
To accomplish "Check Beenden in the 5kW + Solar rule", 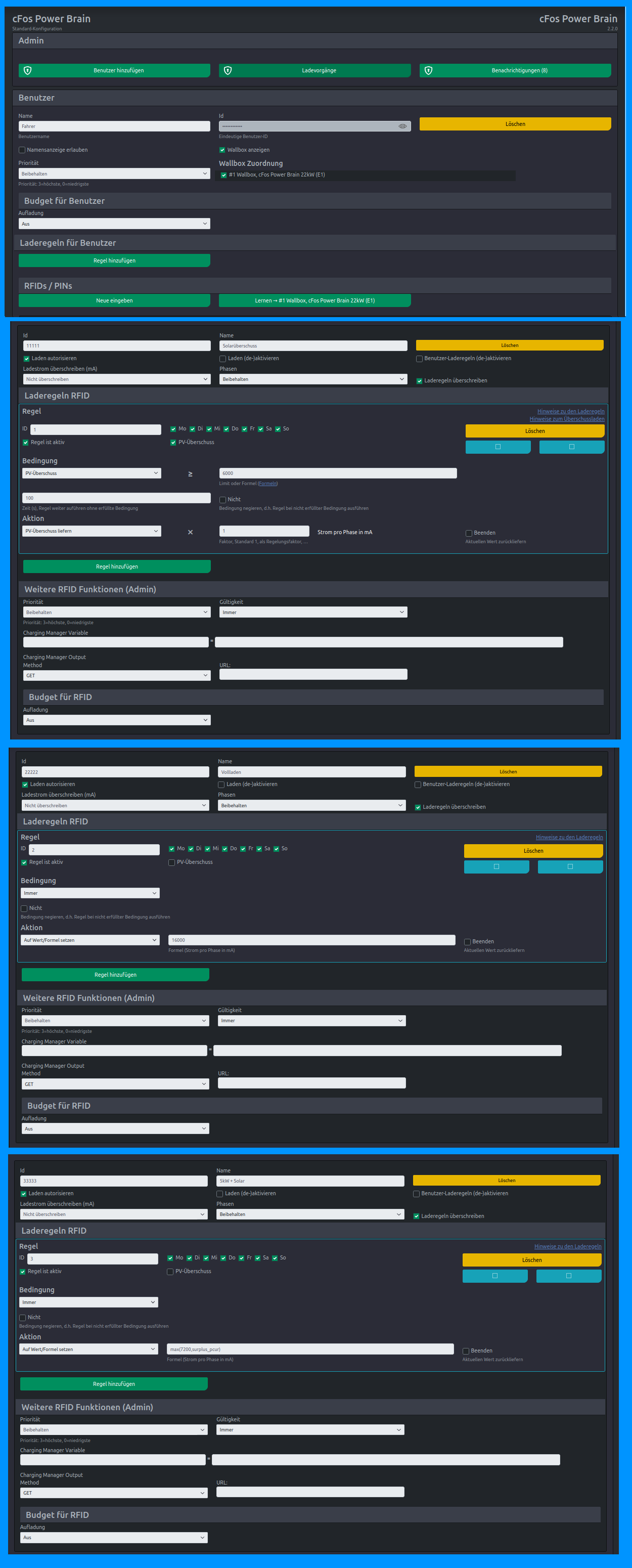I will (466, 1352).
